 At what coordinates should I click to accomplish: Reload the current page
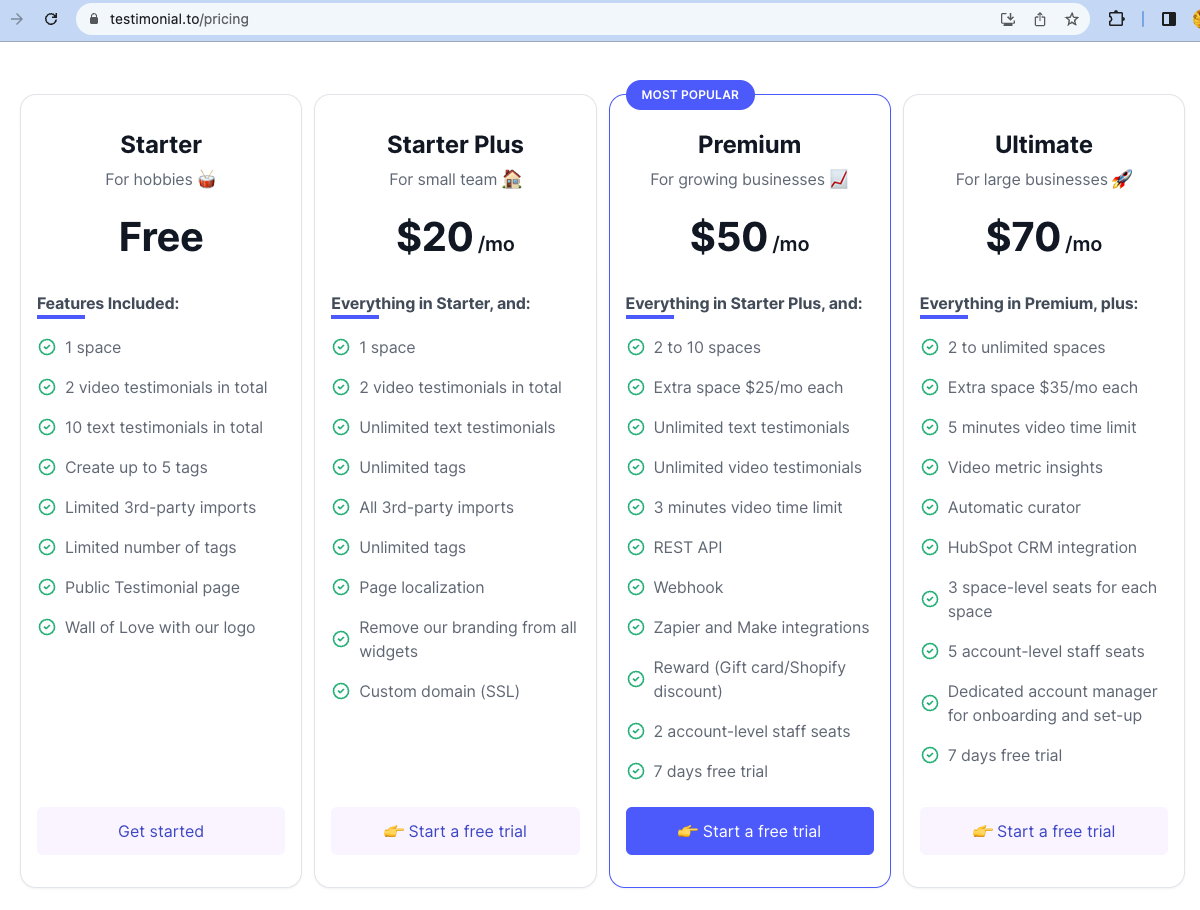tap(51, 19)
